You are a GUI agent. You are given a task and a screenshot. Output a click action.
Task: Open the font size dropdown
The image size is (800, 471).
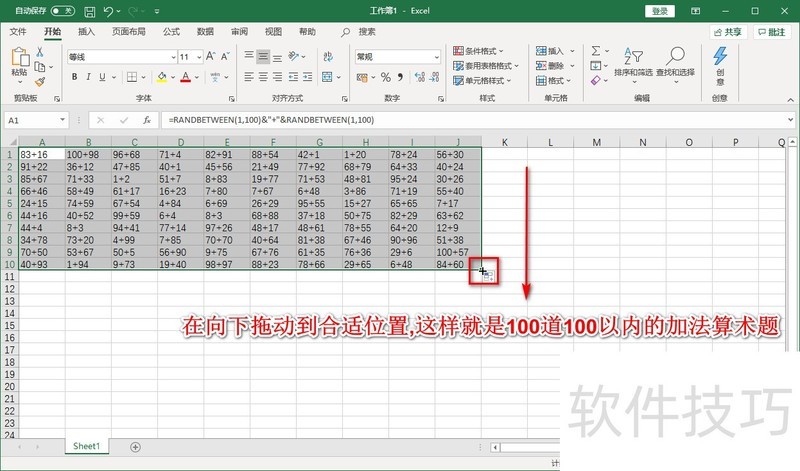(x=199, y=57)
